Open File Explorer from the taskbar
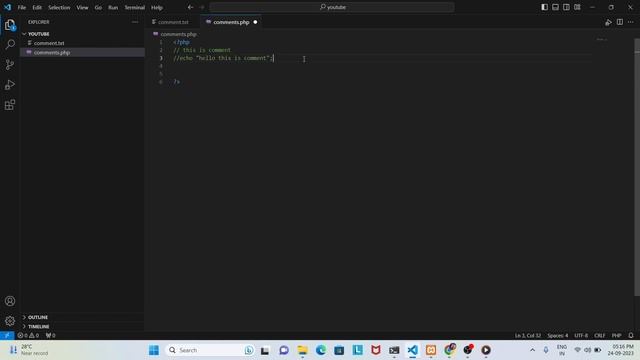Image resolution: width=640 pixels, height=360 pixels. click(x=302, y=350)
